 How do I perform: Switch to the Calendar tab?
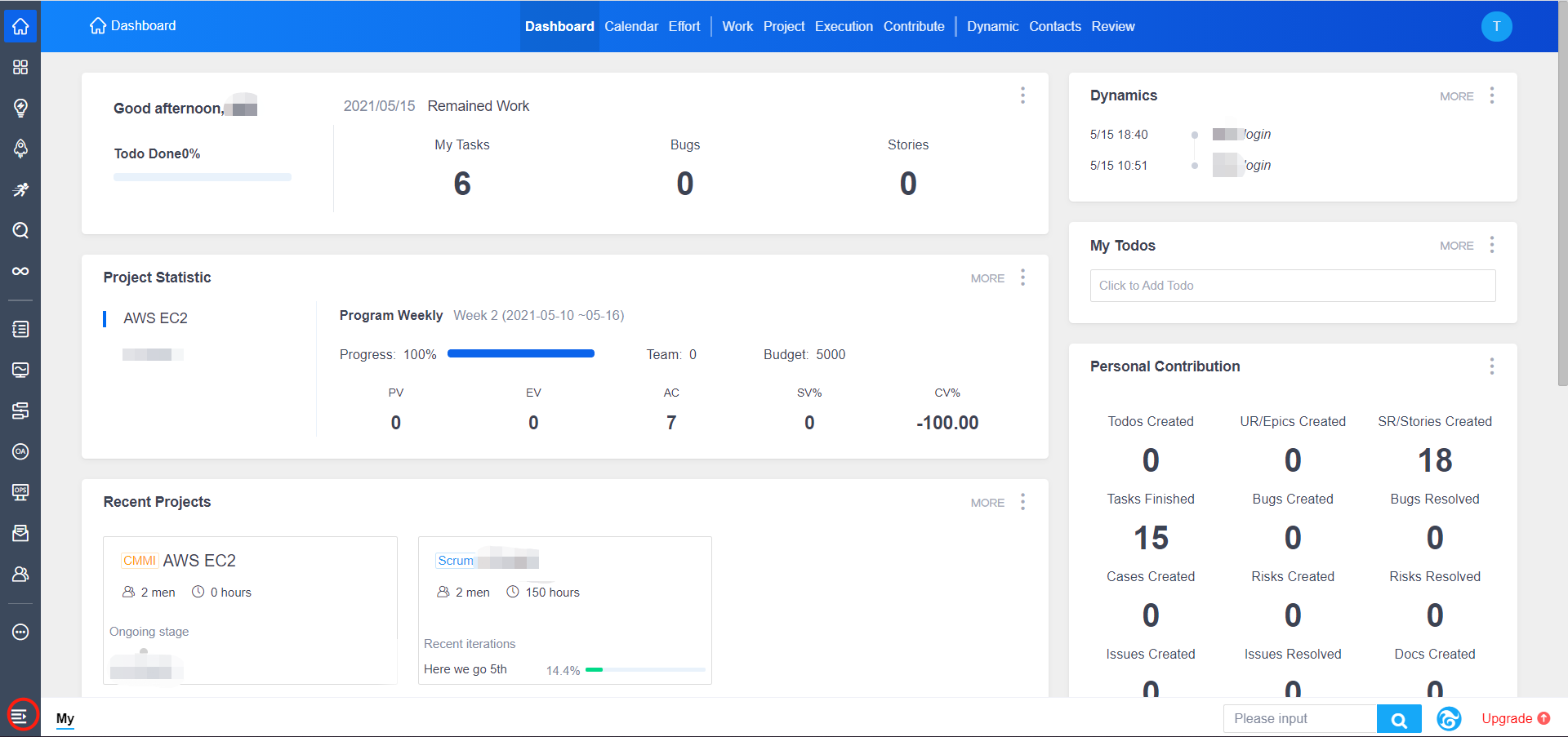click(630, 26)
